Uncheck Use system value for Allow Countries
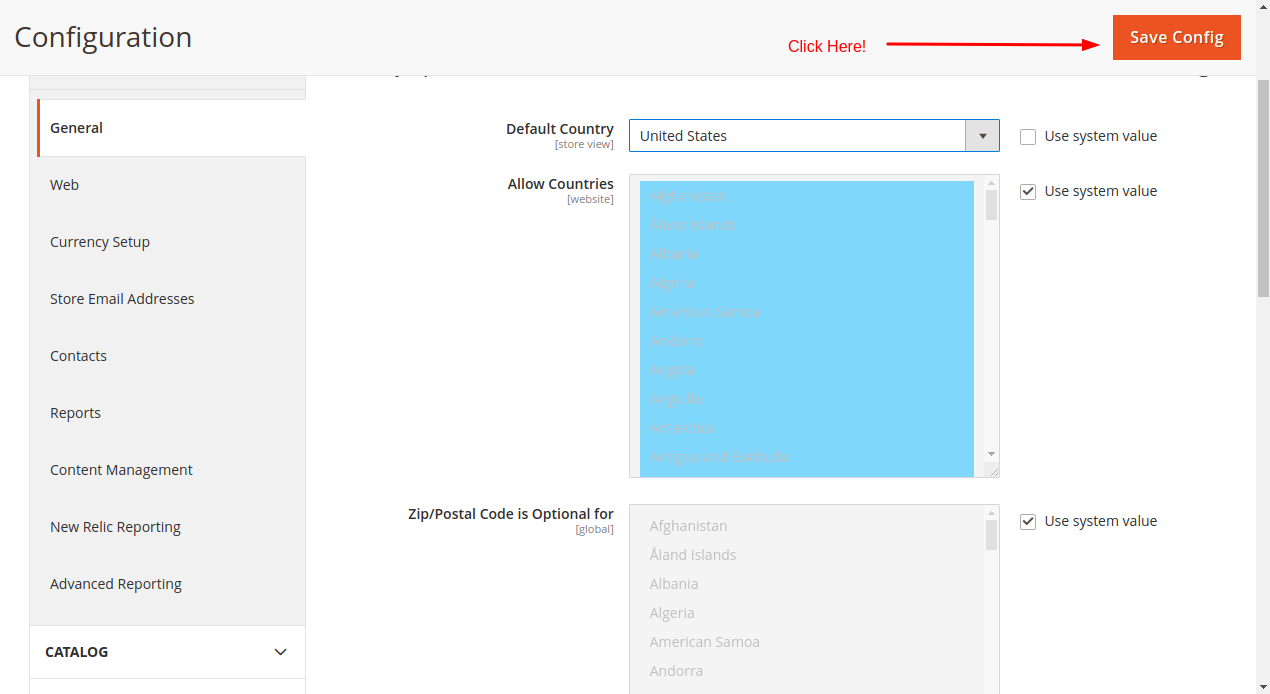1270x694 pixels. click(1028, 192)
